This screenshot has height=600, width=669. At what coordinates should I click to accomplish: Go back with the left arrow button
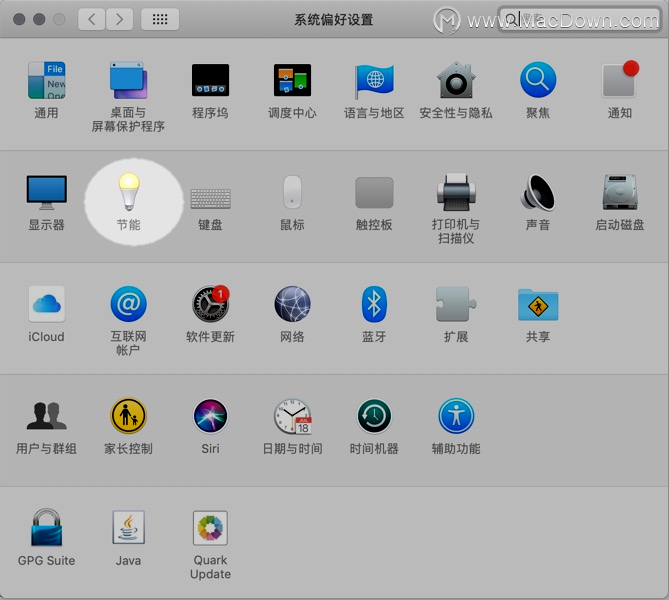(91, 19)
